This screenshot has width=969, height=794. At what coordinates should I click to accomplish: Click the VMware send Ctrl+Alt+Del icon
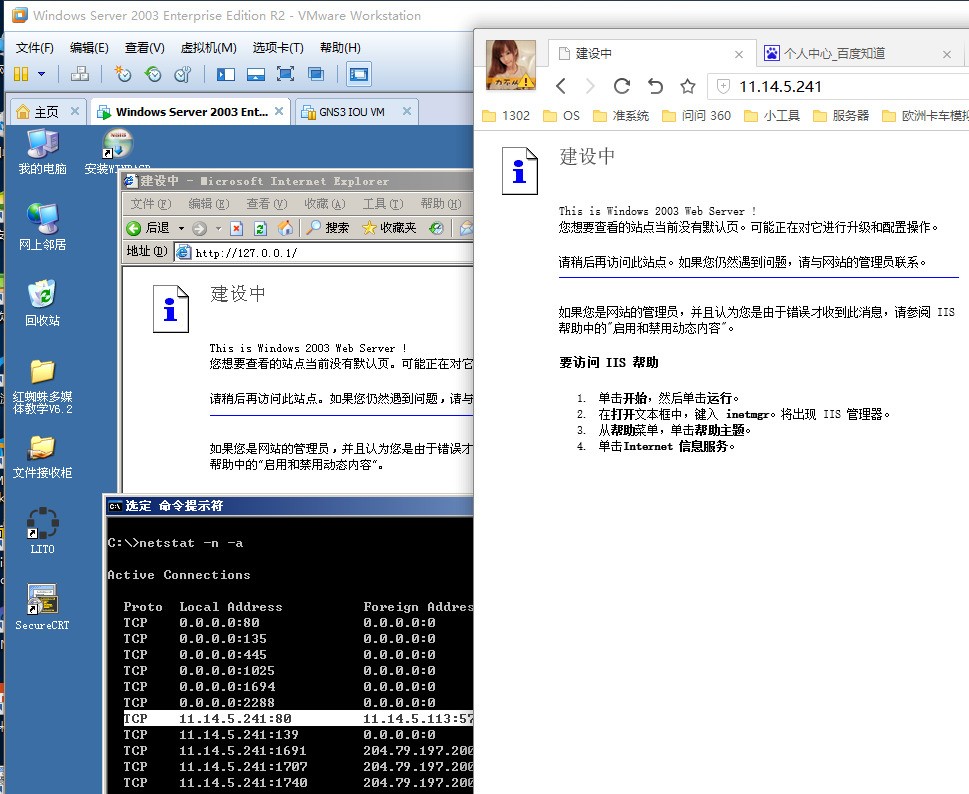80,74
